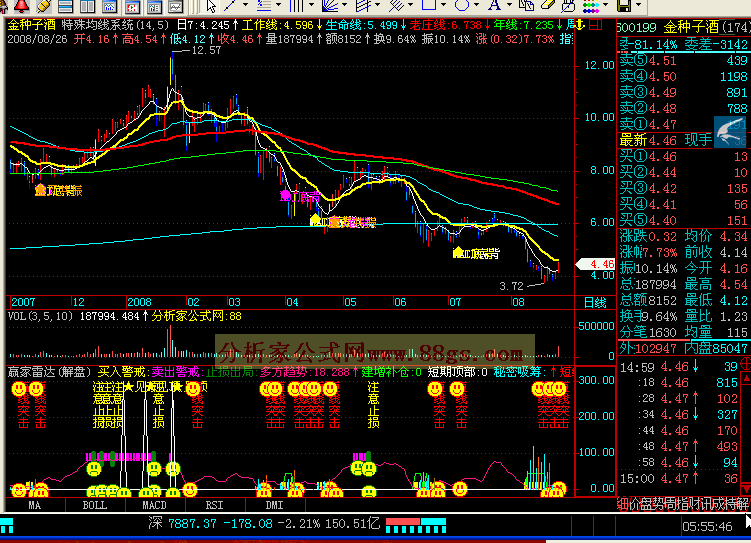The height and width of the screenshot is (543, 751).
Task: Switch to the MA indicator tab
Action: tap(35, 505)
